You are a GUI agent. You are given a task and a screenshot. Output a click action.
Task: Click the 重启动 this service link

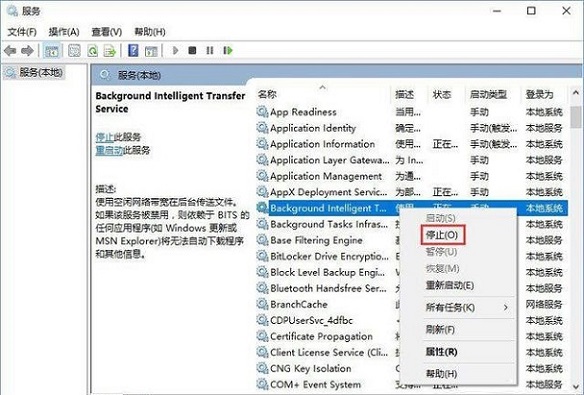(x=109, y=150)
